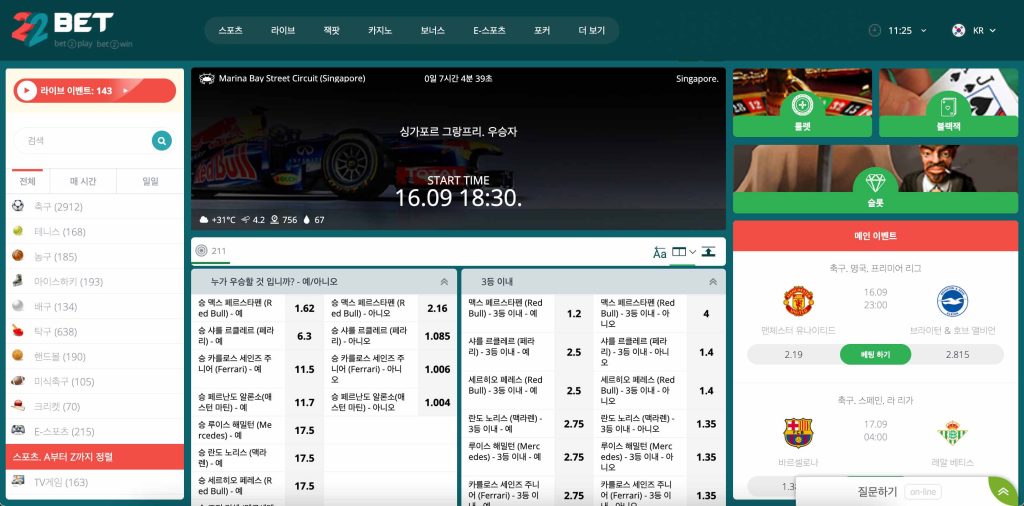
Task: Open the 룰렛 roulette icon
Action: (802, 104)
